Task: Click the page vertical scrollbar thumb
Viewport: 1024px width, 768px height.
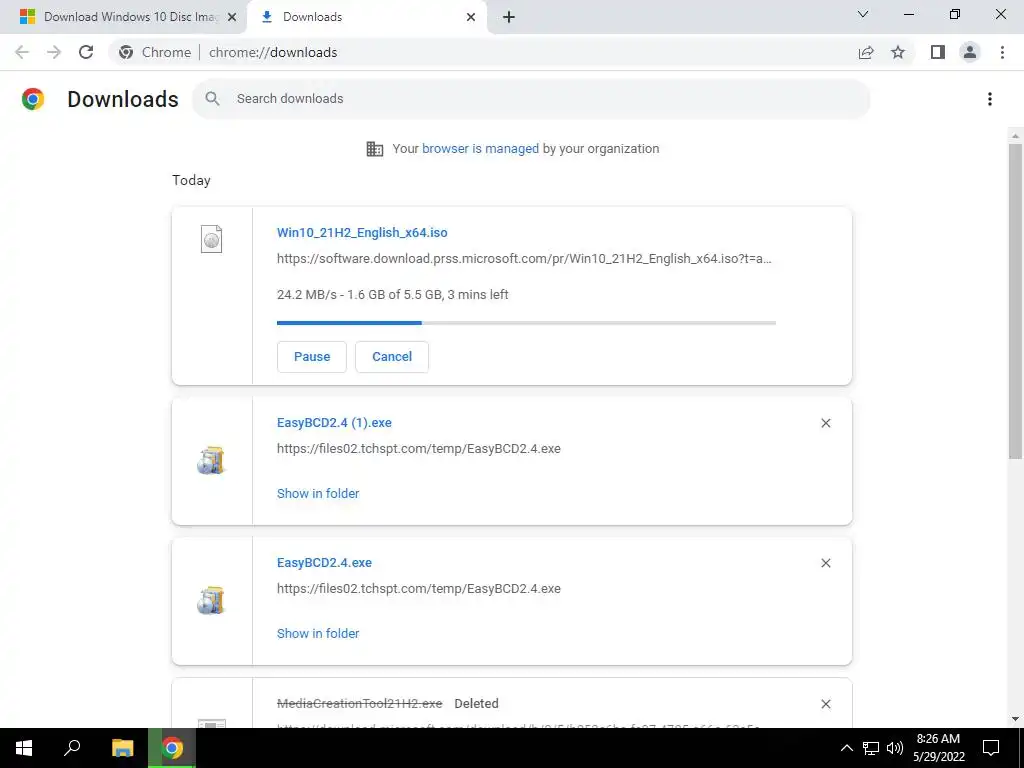Action: [1015, 300]
